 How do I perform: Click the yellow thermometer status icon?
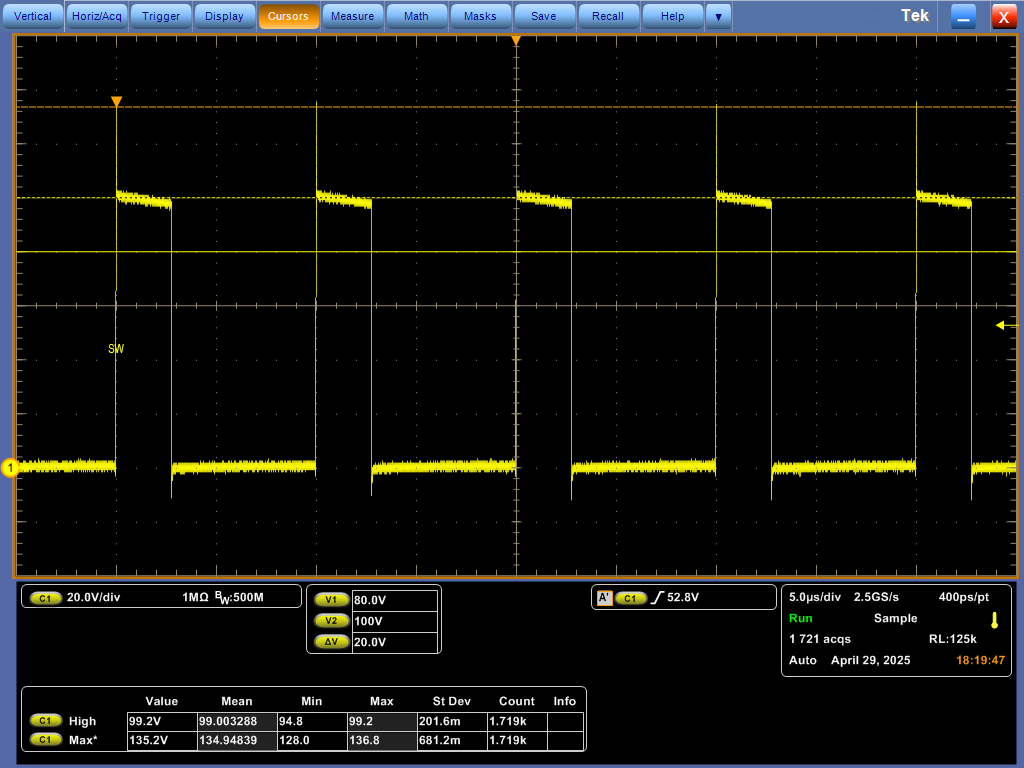pos(994,620)
